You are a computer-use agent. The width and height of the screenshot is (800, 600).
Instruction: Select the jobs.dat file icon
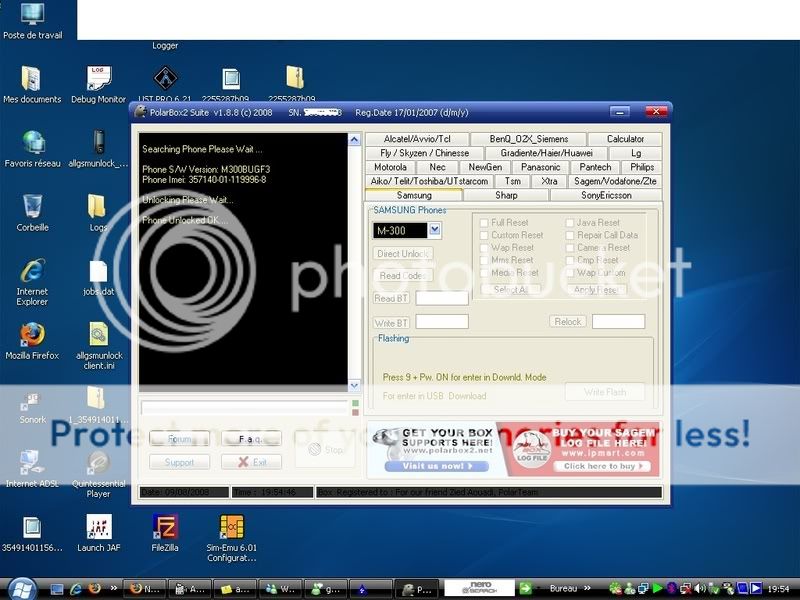[98, 277]
